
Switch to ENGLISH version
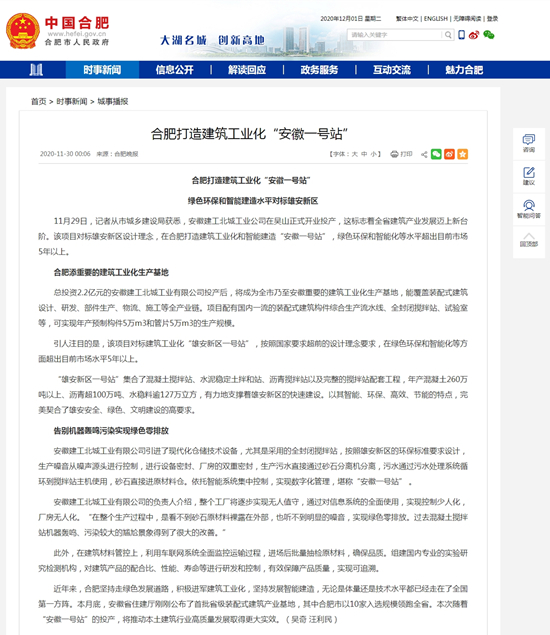(436, 19)
